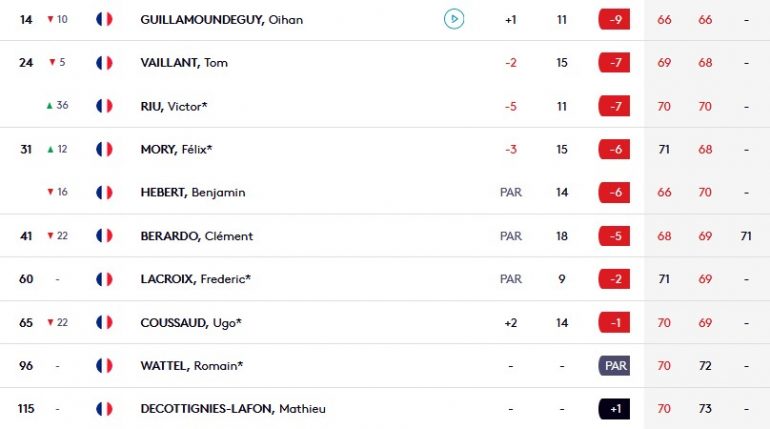The image size is (770, 429).
Task: Click the grey PAR total badge for Wattel
Action: pos(614,366)
